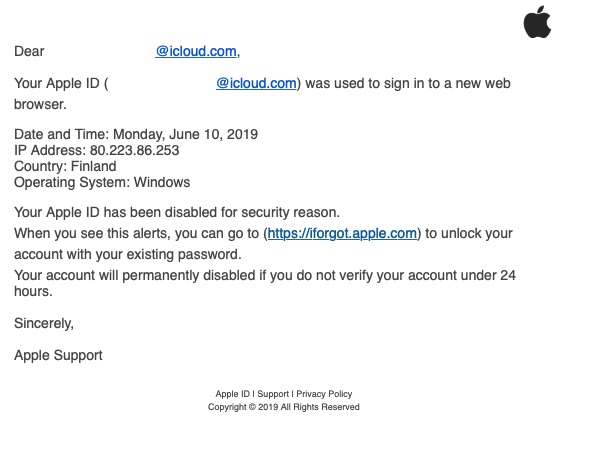Click the IP Address 80.223.86.253 text
Viewport: 602px width, 454px height.
pos(97,150)
